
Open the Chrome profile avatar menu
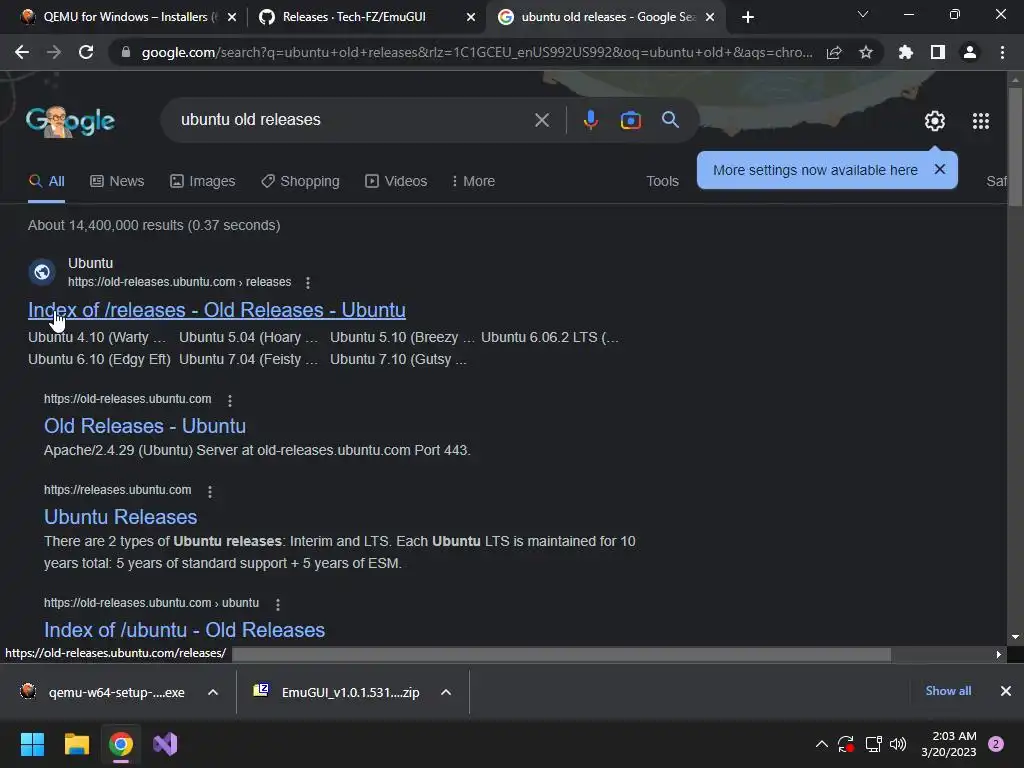970,52
